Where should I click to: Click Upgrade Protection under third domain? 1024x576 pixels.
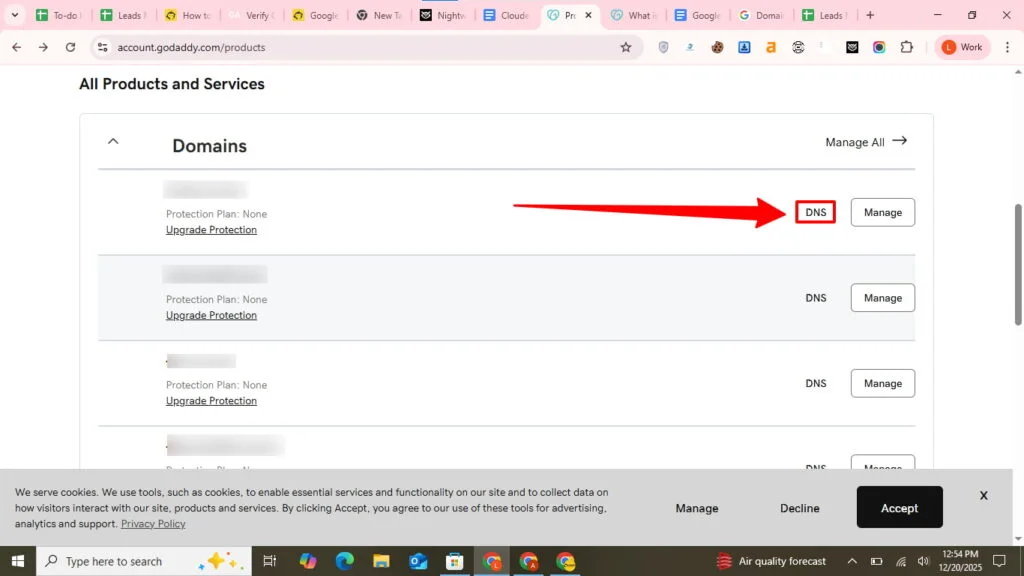[211, 401]
